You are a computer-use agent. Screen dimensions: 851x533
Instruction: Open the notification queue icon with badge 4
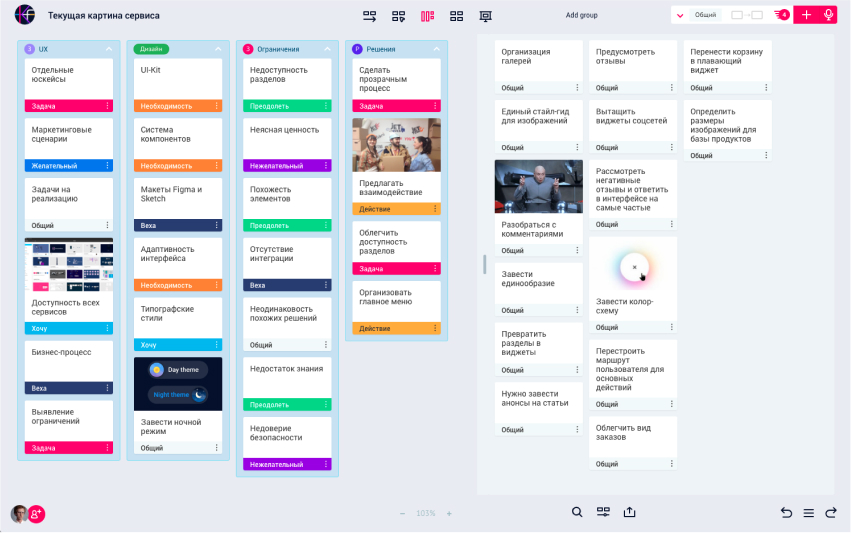tap(782, 15)
